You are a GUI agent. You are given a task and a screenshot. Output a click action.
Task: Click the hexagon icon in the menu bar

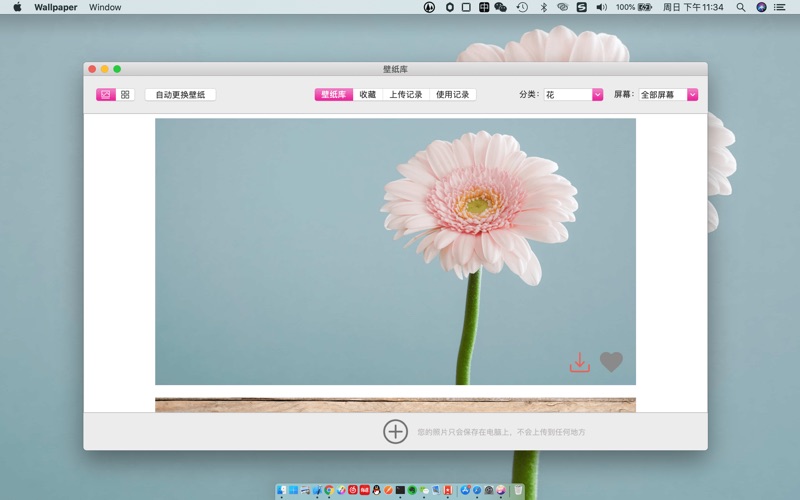[x=449, y=7]
